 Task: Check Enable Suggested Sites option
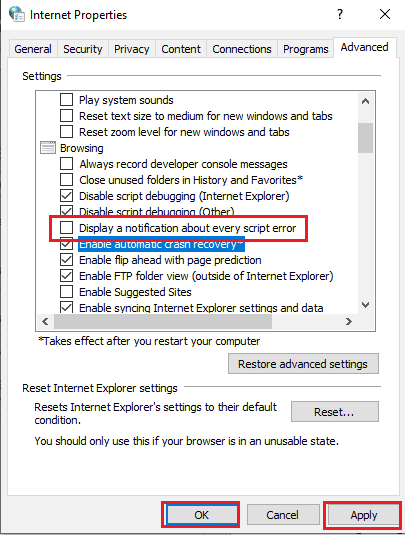tap(67, 292)
